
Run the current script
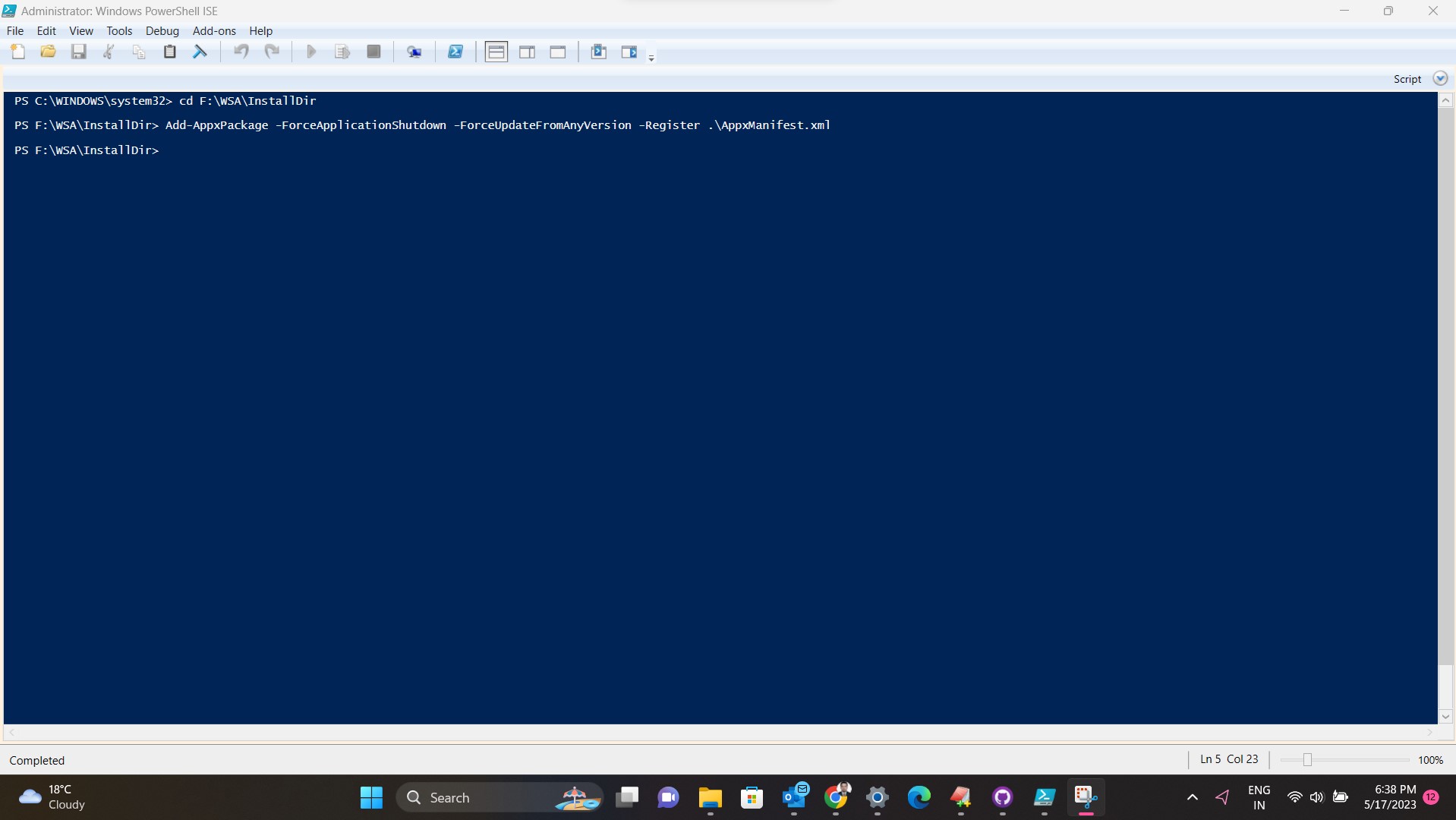tap(310, 51)
